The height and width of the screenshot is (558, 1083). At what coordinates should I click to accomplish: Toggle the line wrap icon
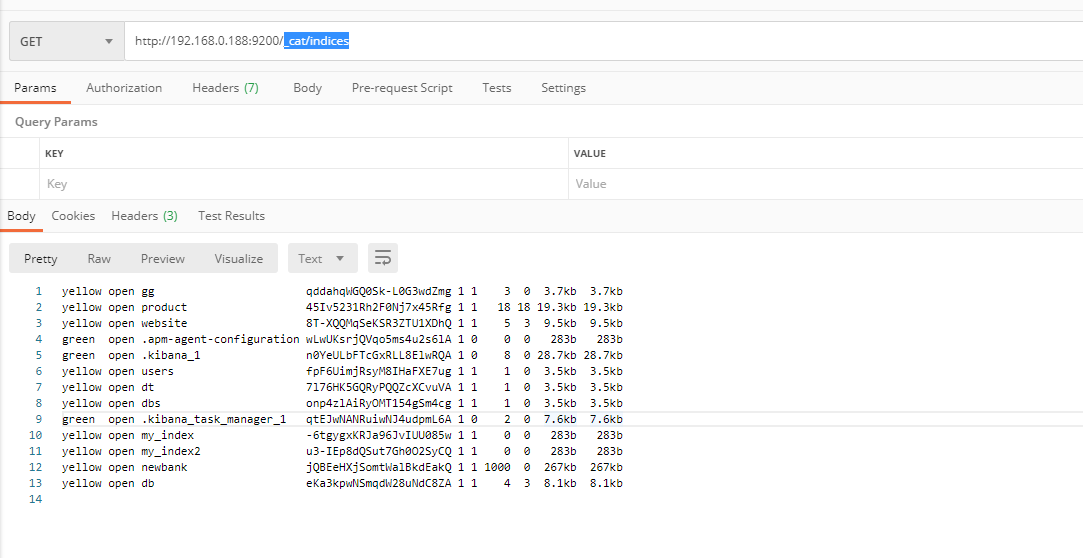(383, 258)
